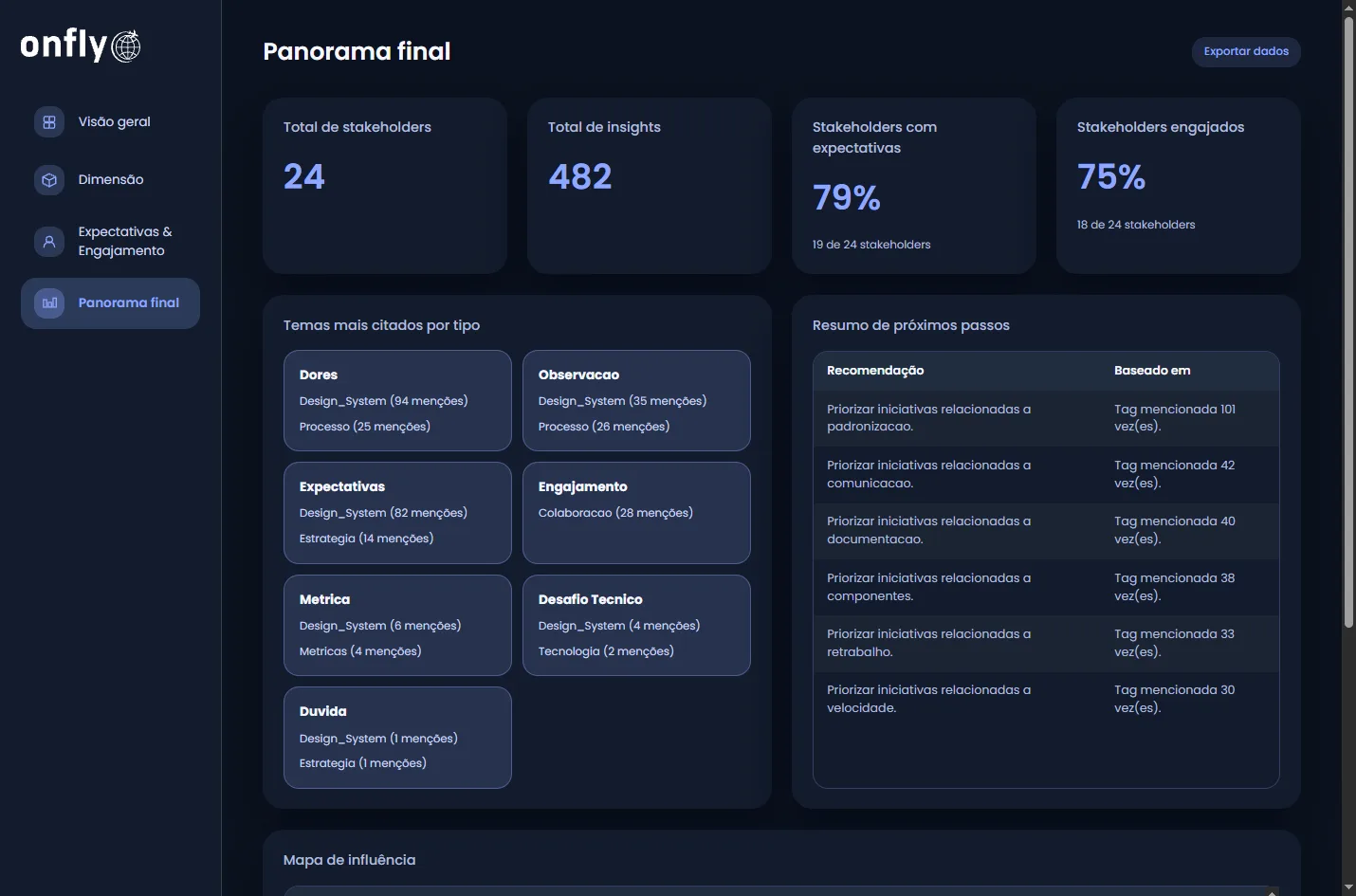Select the documentacao recommendation row
The width and height of the screenshot is (1356, 896).
[x=1046, y=530]
